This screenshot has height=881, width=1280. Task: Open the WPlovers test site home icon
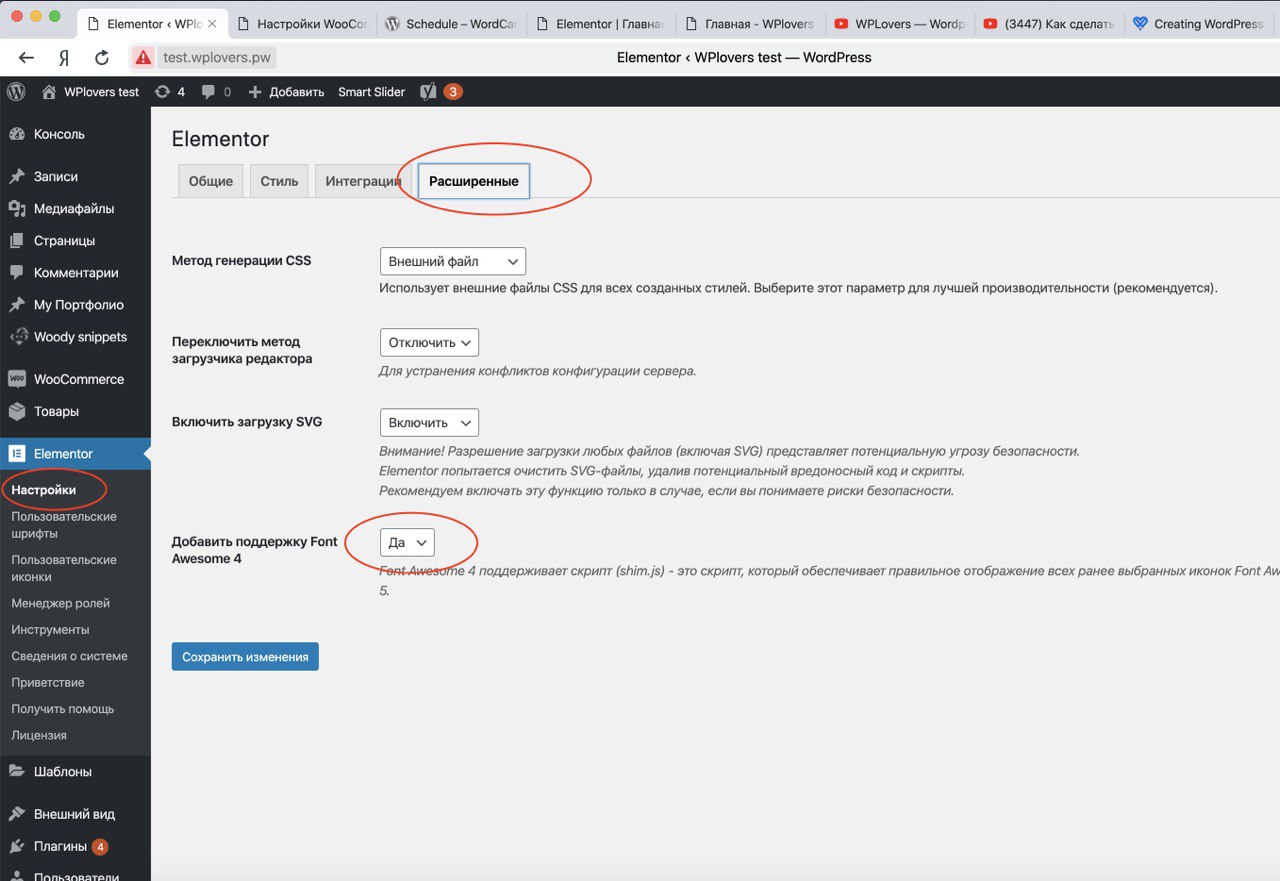(x=49, y=92)
